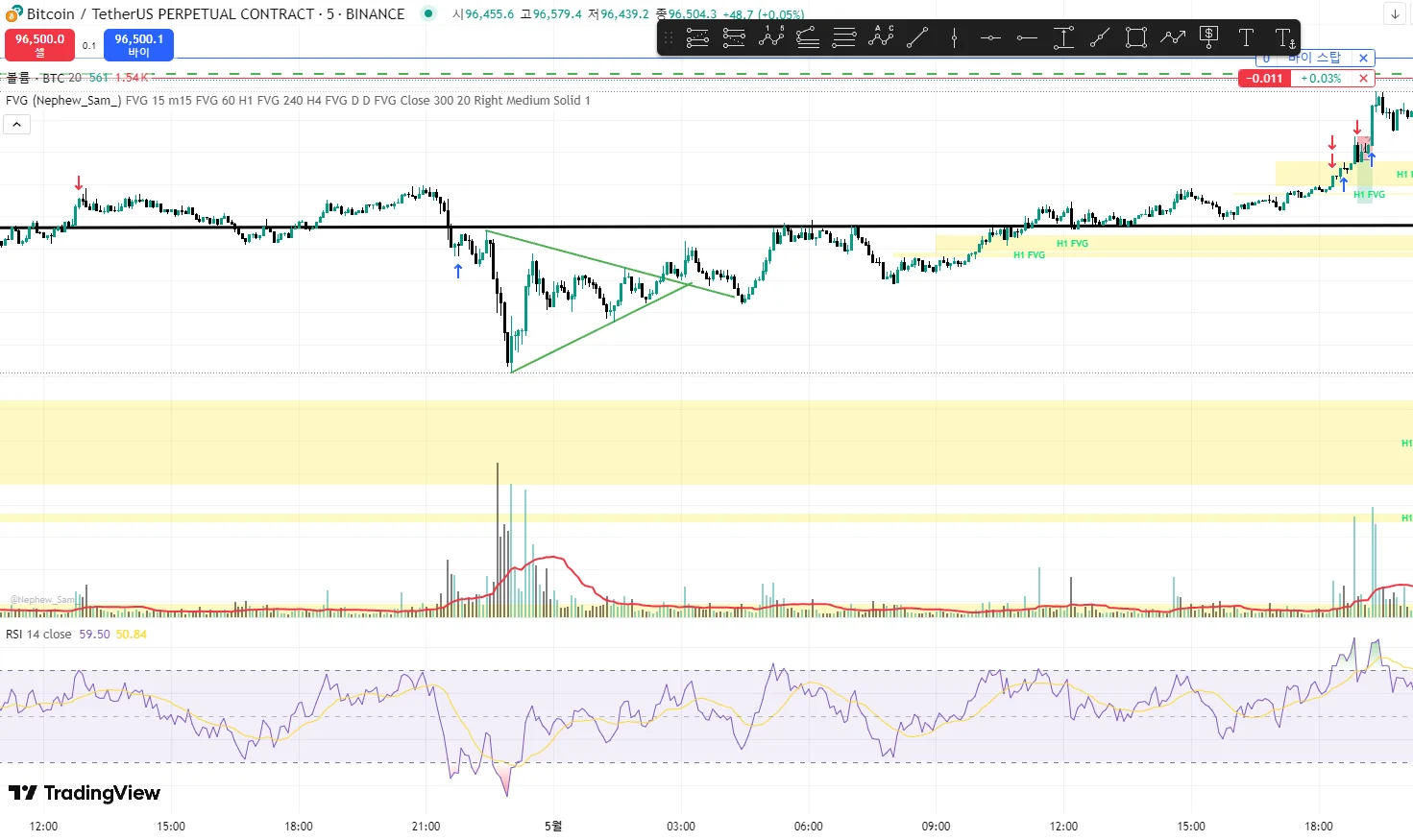Click the H1 FVG label near 12:00

click(x=1072, y=244)
